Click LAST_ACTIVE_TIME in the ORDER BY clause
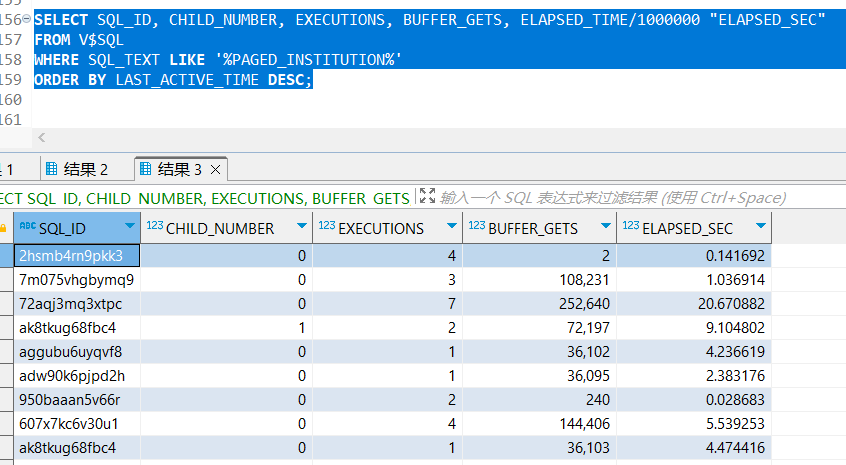846x465 pixels. [x=187, y=80]
